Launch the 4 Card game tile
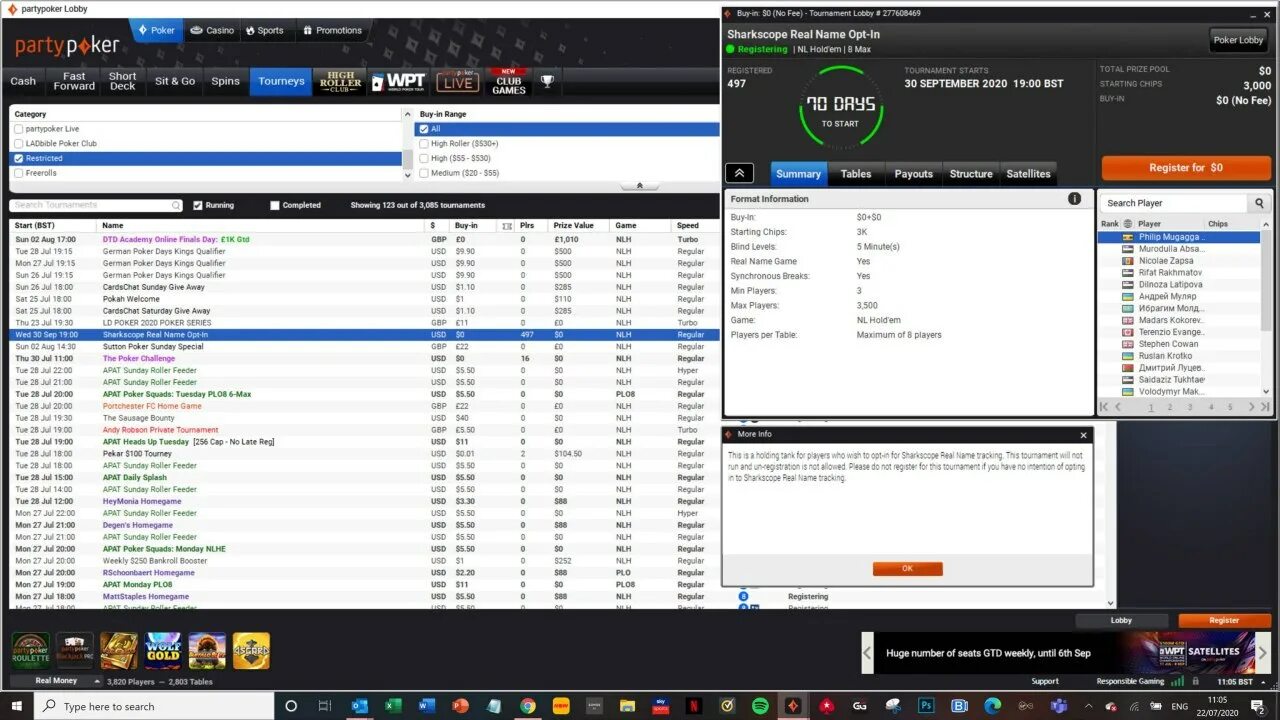 pos(251,651)
